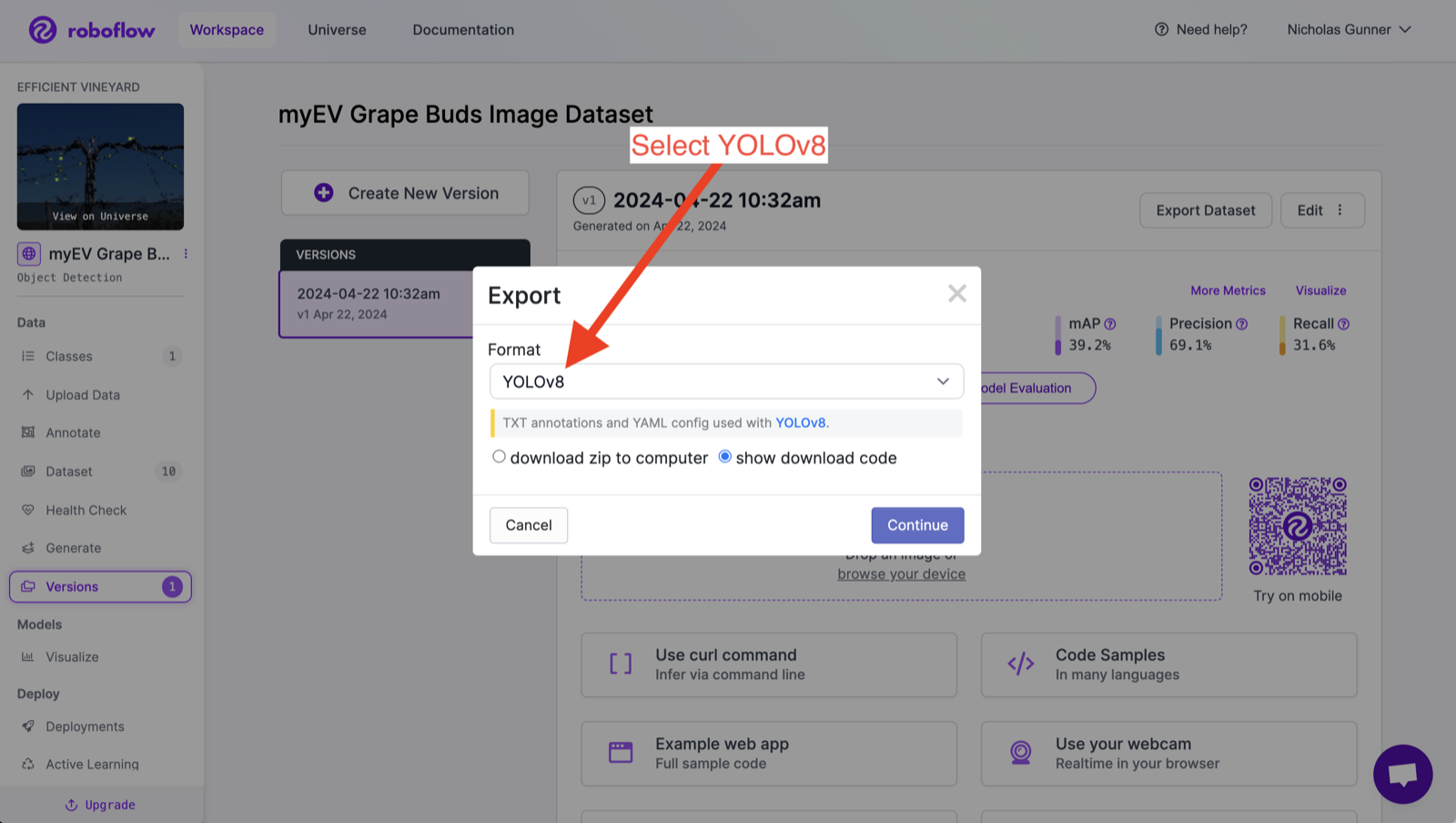Click the webcam icon
The width and height of the screenshot is (1456, 823).
pyautogui.click(x=1020, y=752)
